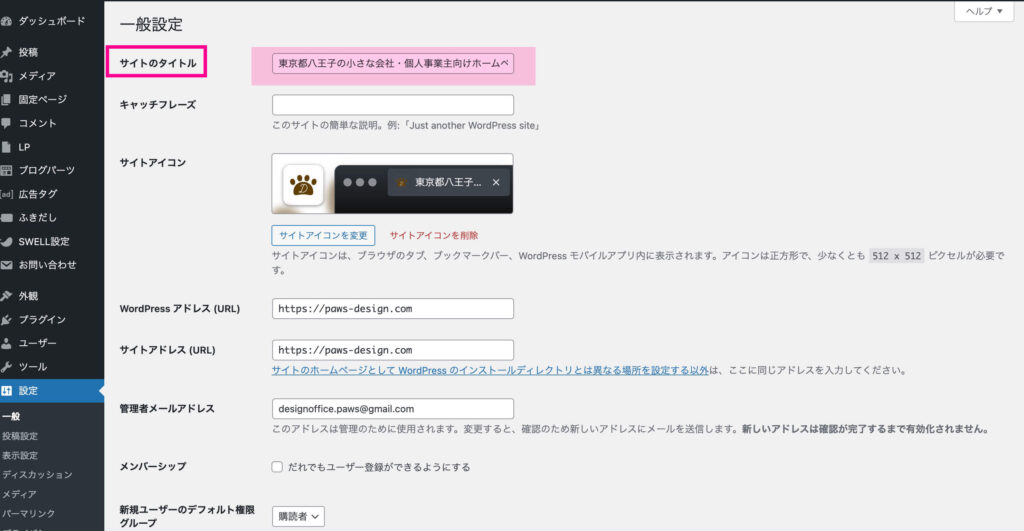Image resolution: width=1024 pixels, height=531 pixels.
Task: Open 外観 using the paintbrush icon
Action: point(7,296)
